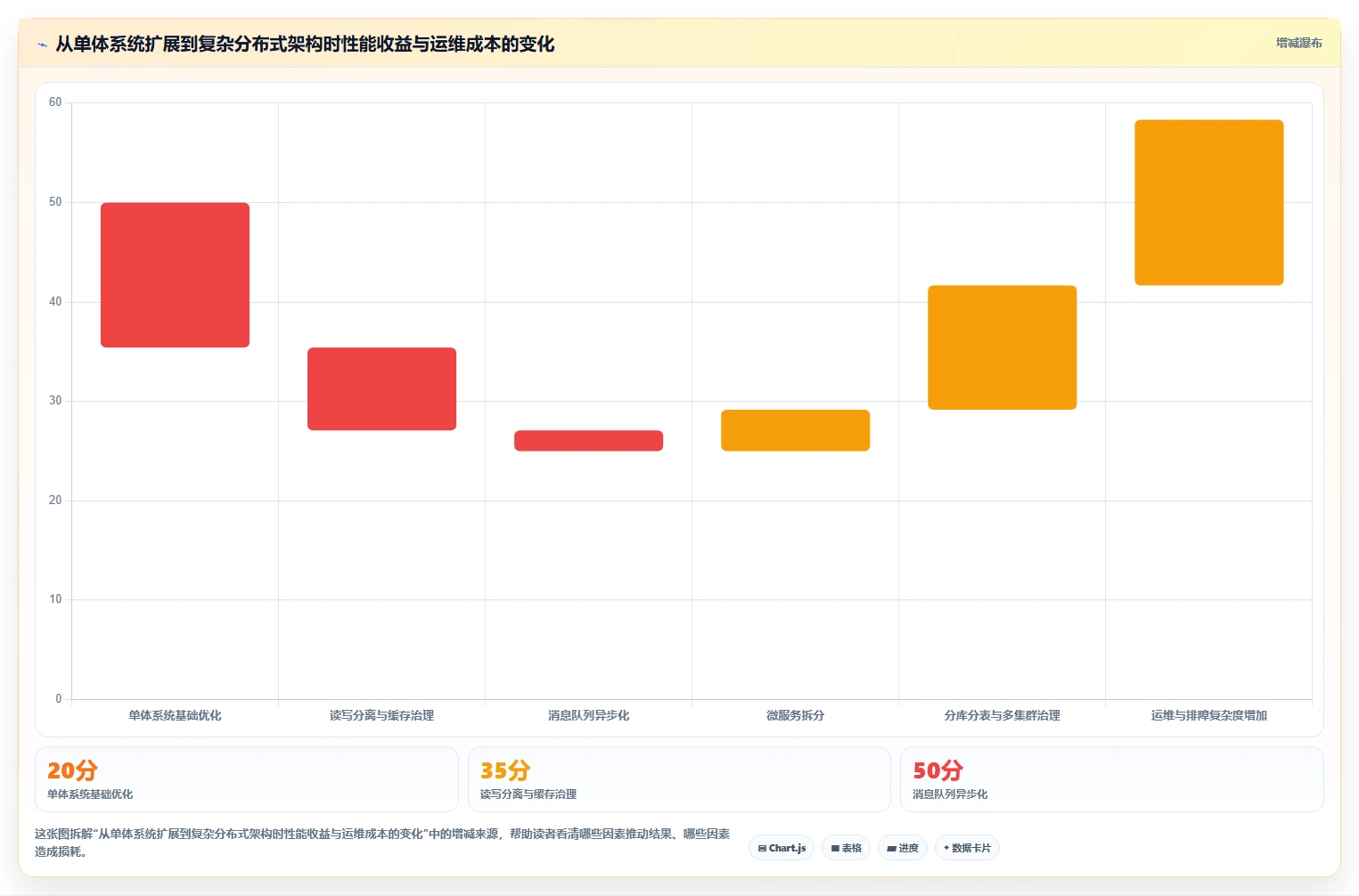Click the 20分 data card
1359x896 pixels.
coord(247,779)
